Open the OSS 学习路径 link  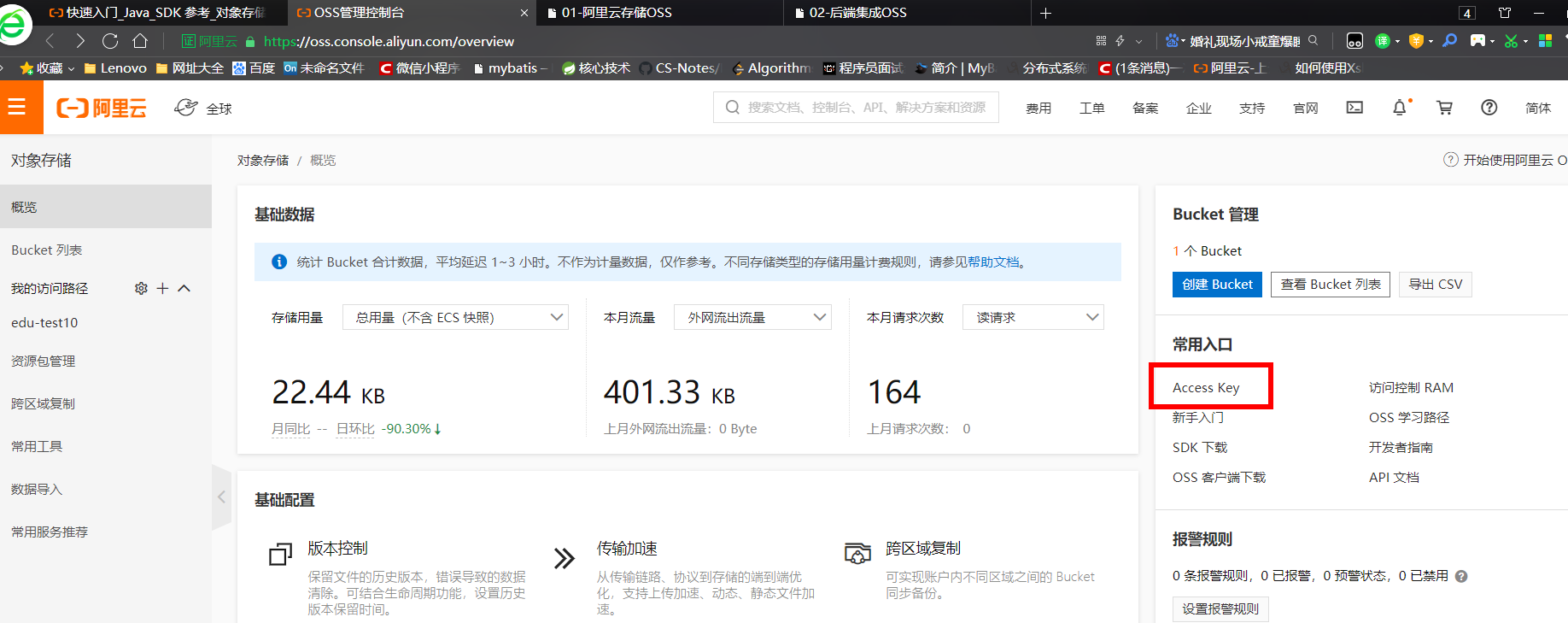[x=1409, y=417]
